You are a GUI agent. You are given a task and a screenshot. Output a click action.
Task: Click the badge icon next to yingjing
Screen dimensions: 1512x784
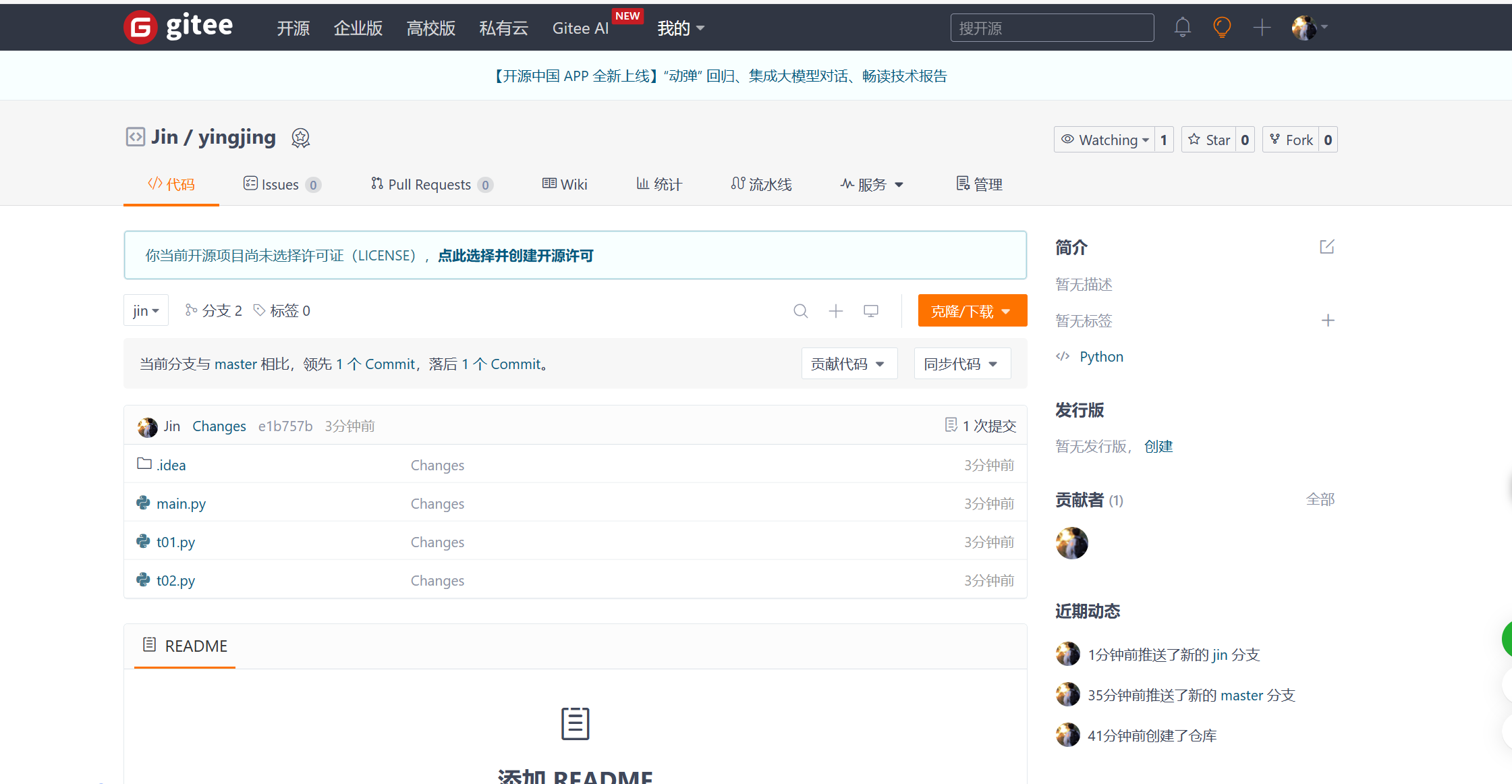300,138
